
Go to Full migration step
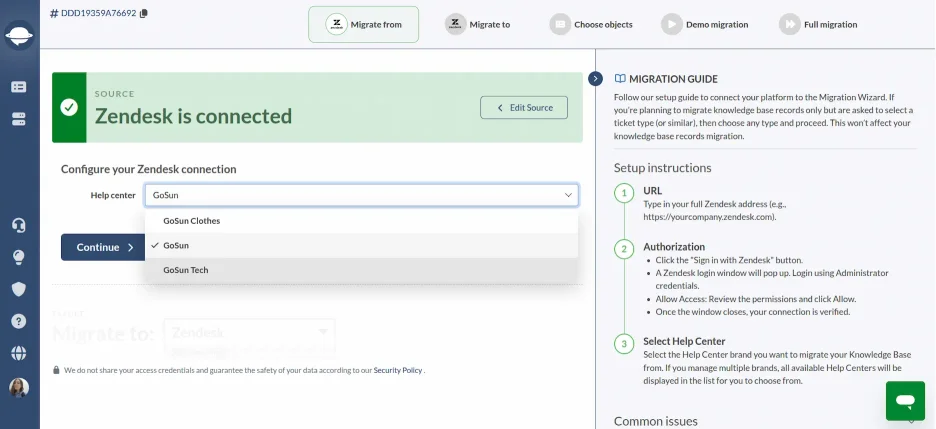pyautogui.click(x=818, y=24)
